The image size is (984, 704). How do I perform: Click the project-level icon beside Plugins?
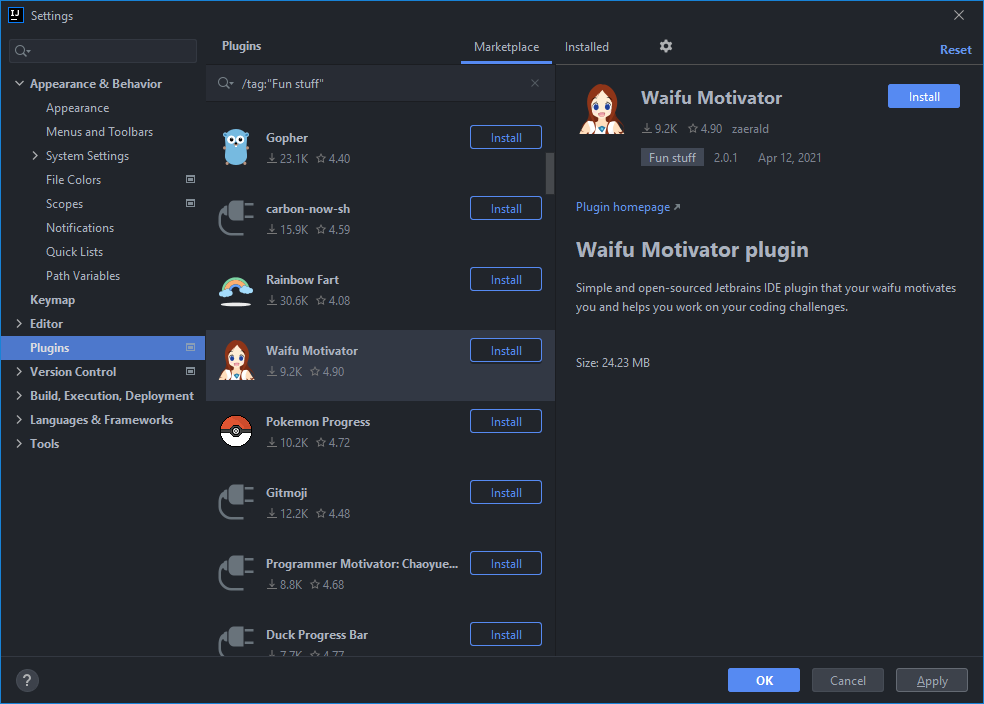coord(190,347)
